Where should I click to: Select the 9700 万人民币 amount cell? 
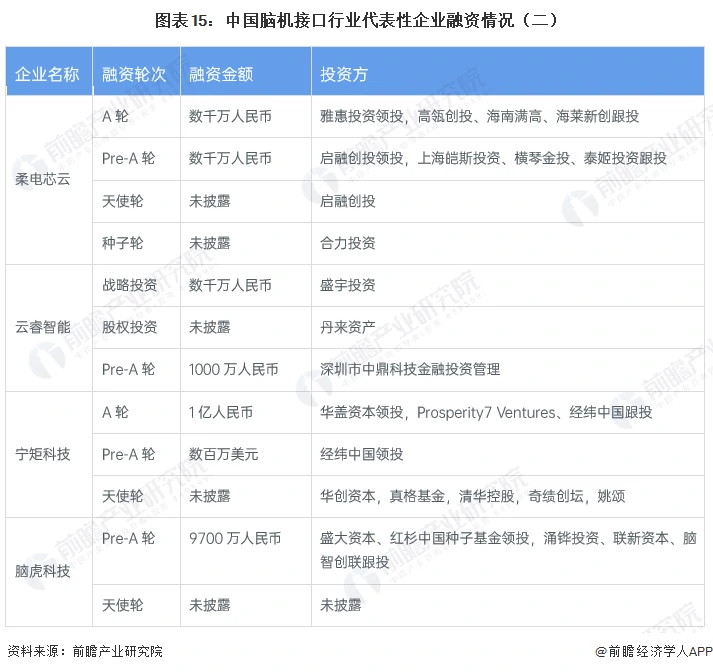(x=235, y=538)
